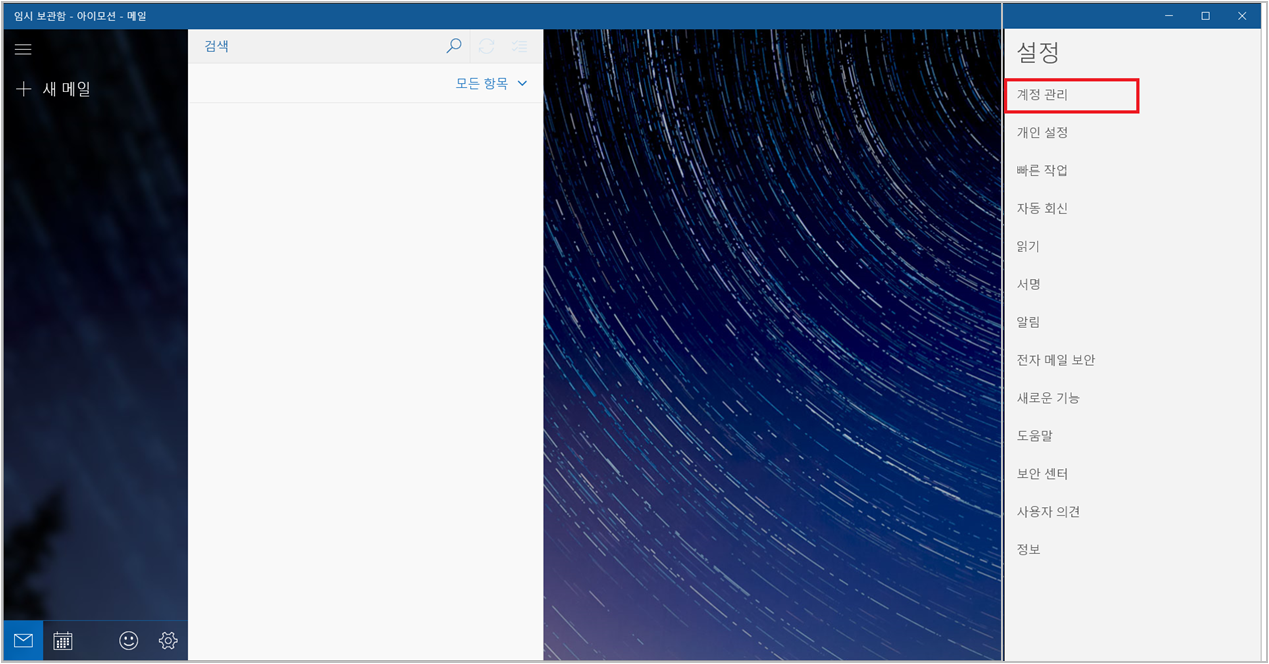This screenshot has width=1269, height=664.
Task: Open 정보 about entry
Action: 1028,551
